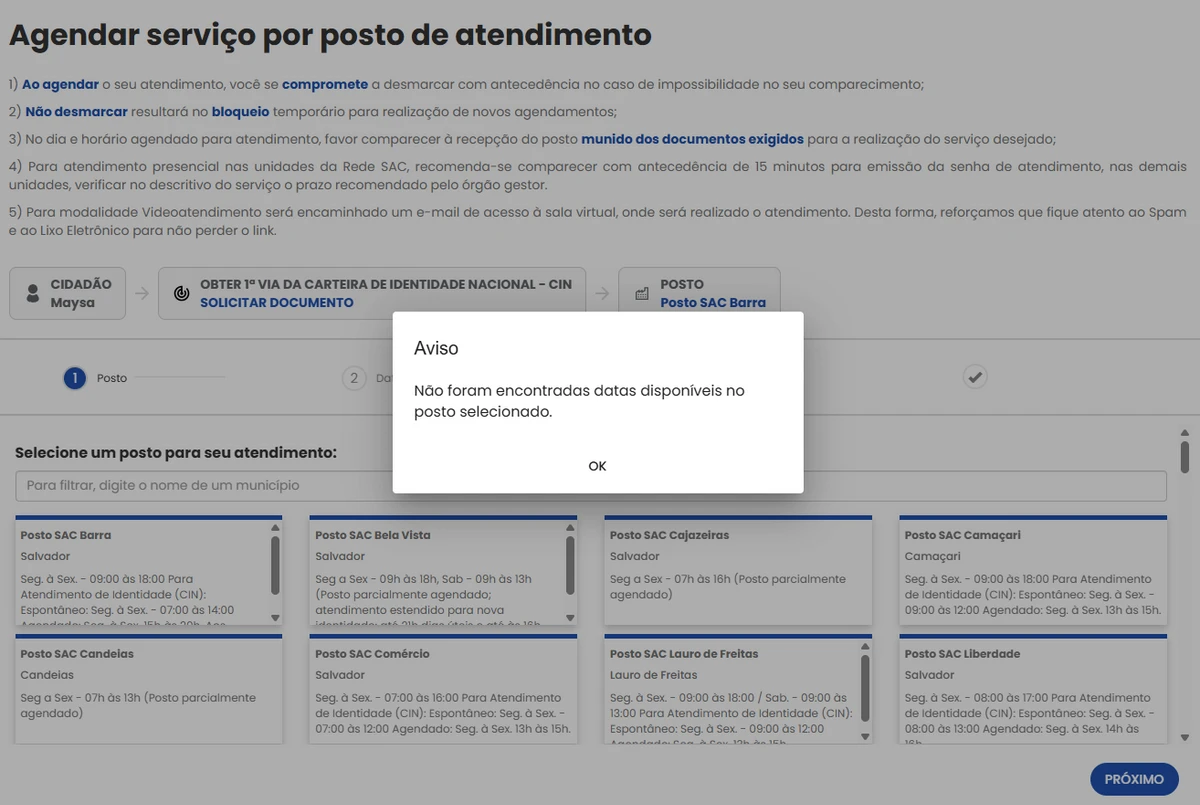Click the OK button on the Aviso dialog

597,465
